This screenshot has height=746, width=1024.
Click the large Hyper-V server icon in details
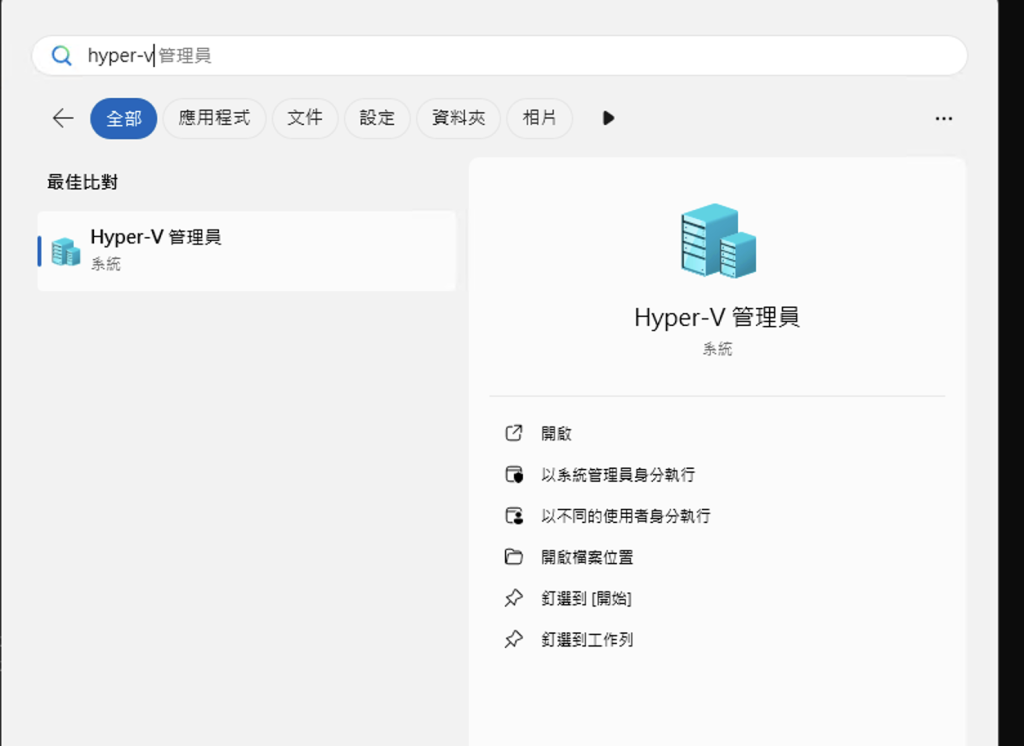(717, 240)
